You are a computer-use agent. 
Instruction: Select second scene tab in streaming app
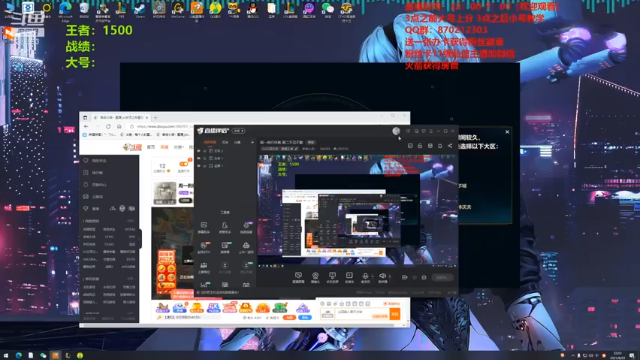click(225, 142)
